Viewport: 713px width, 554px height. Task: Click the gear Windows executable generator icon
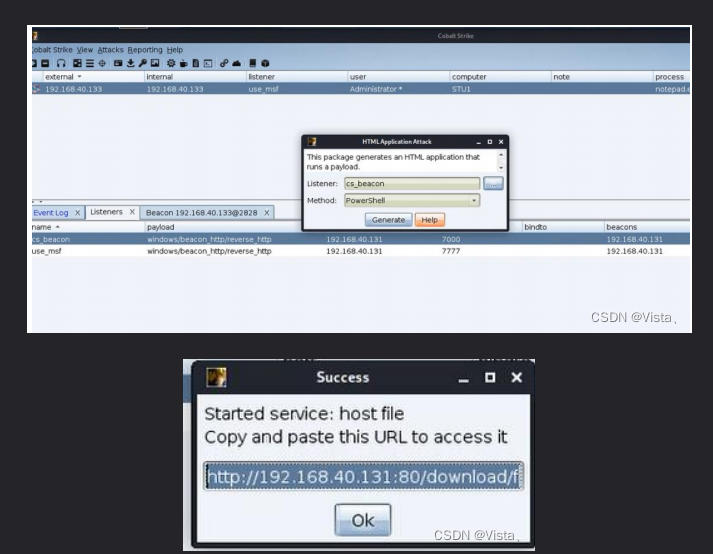(x=171, y=63)
